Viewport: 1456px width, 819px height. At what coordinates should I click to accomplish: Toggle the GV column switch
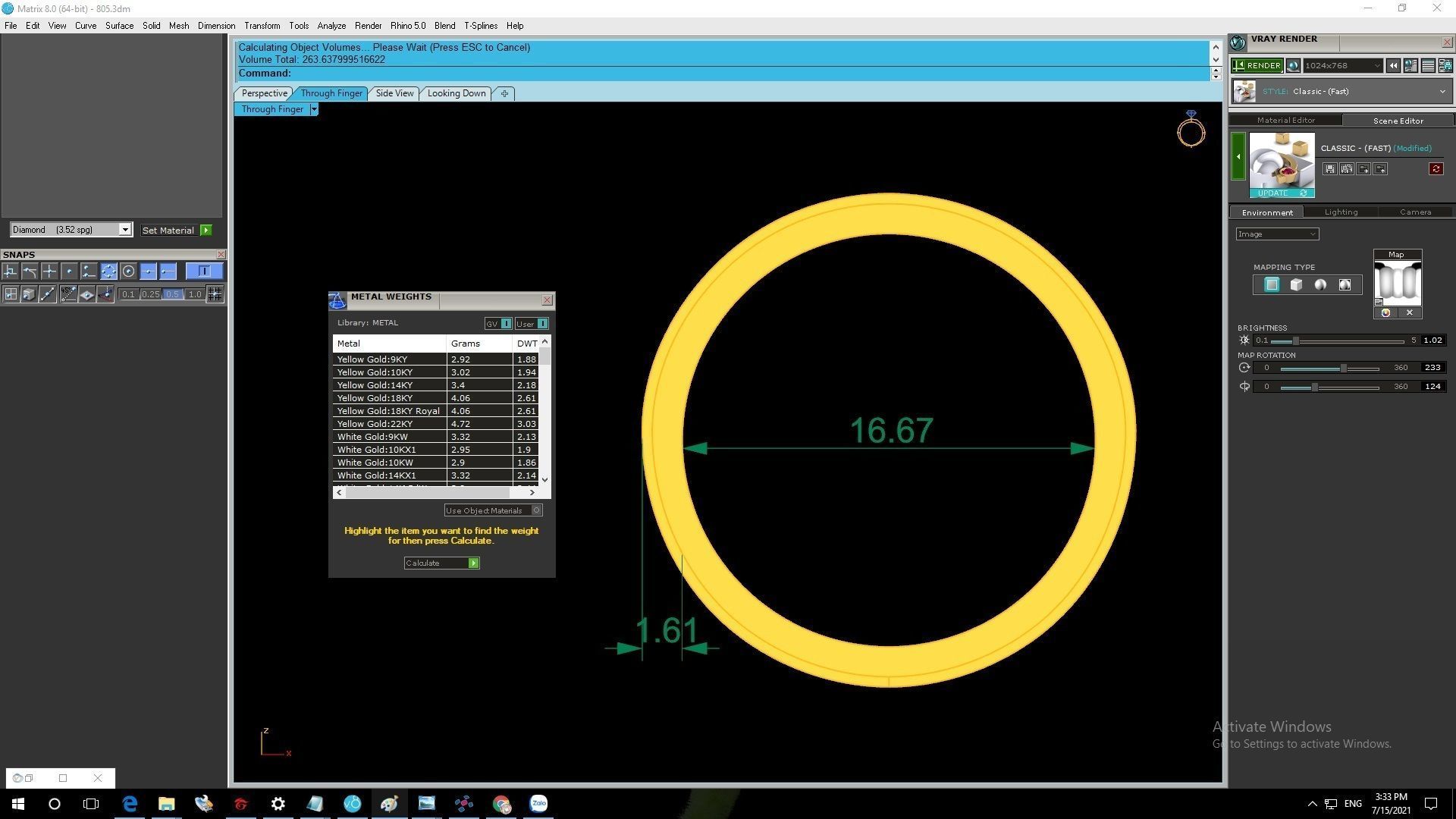pyautogui.click(x=506, y=324)
